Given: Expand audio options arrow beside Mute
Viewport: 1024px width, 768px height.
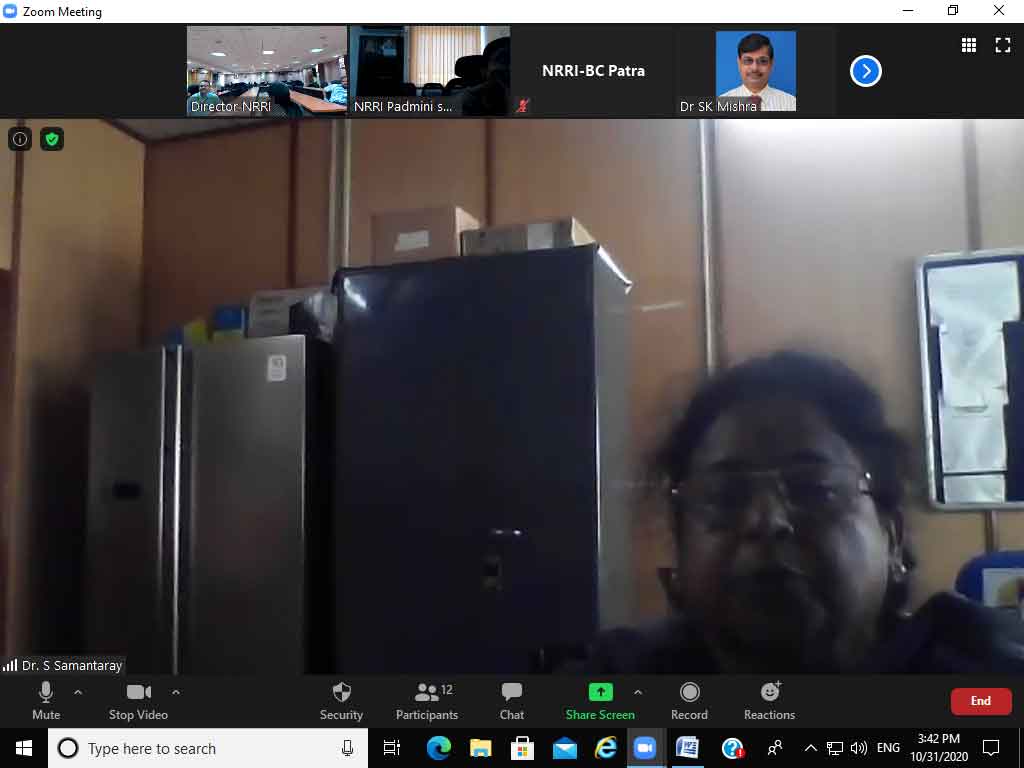Looking at the screenshot, I should (x=78, y=692).
